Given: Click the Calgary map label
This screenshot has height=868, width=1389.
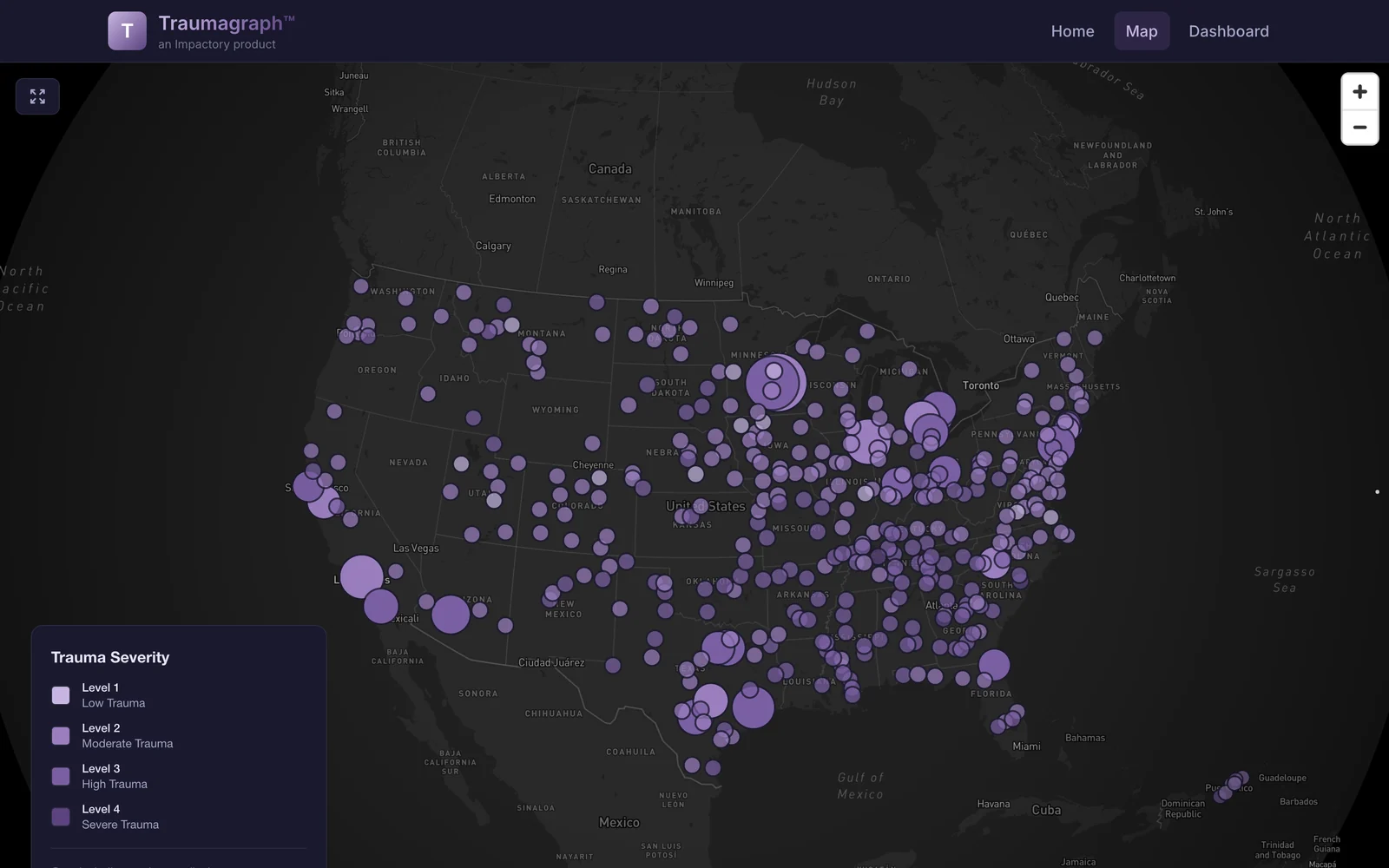Looking at the screenshot, I should click(493, 246).
